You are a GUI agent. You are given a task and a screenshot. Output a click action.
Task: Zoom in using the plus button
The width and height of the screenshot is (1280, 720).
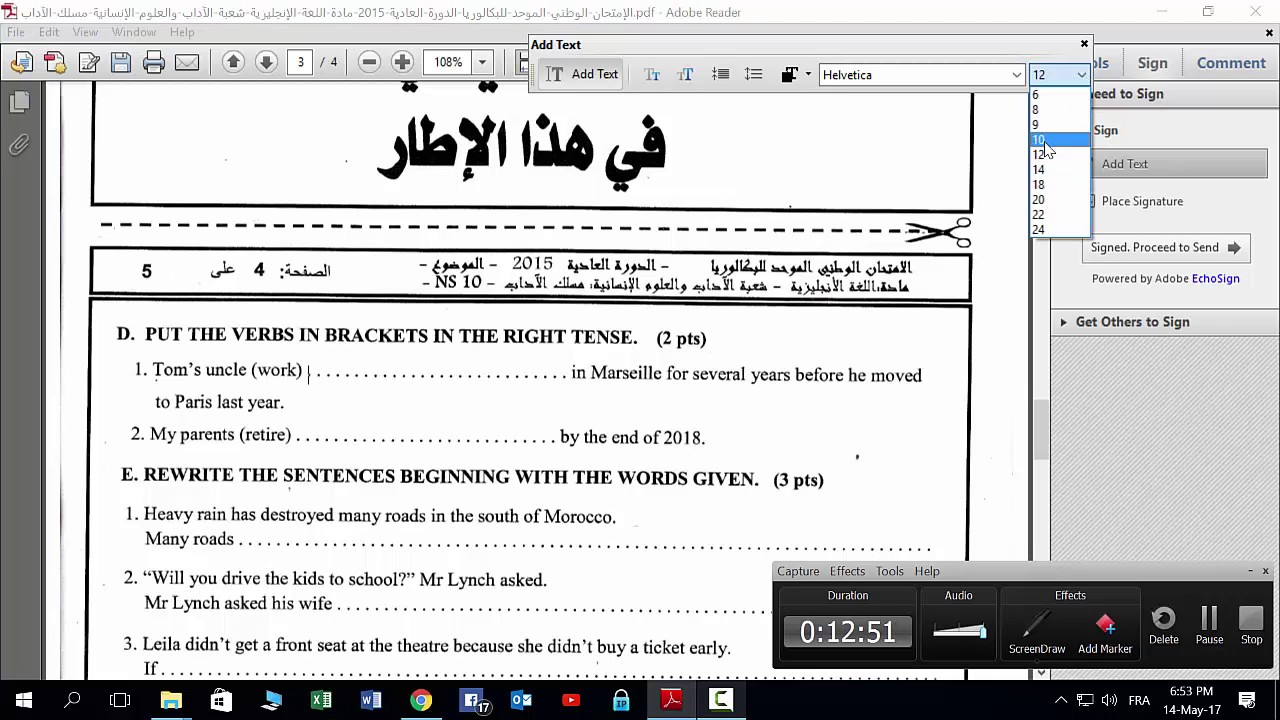click(x=402, y=62)
